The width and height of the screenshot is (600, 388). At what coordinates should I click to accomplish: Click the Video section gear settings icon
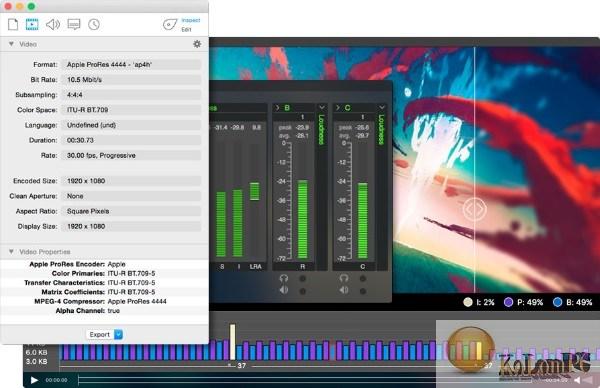[197, 44]
